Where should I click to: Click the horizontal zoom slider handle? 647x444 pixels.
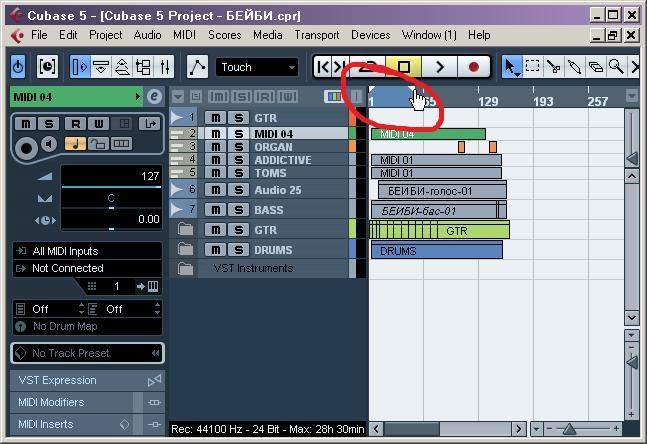pyautogui.click(x=569, y=429)
